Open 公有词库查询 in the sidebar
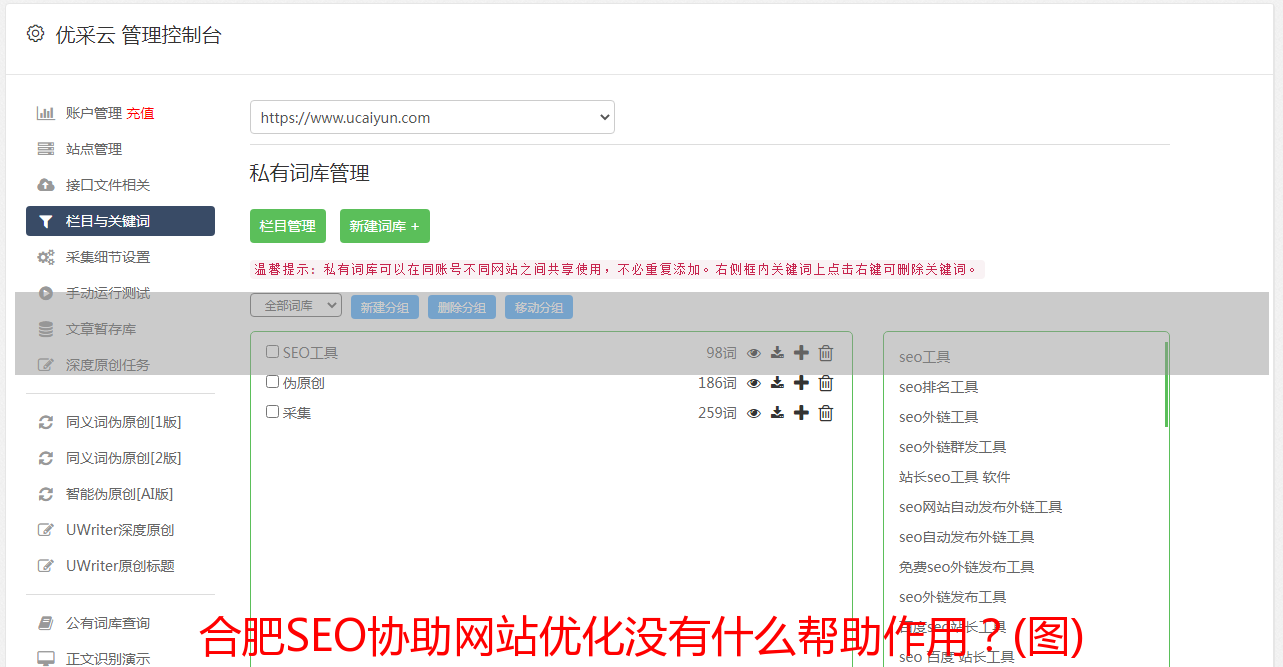The image size is (1283, 667). (108, 623)
